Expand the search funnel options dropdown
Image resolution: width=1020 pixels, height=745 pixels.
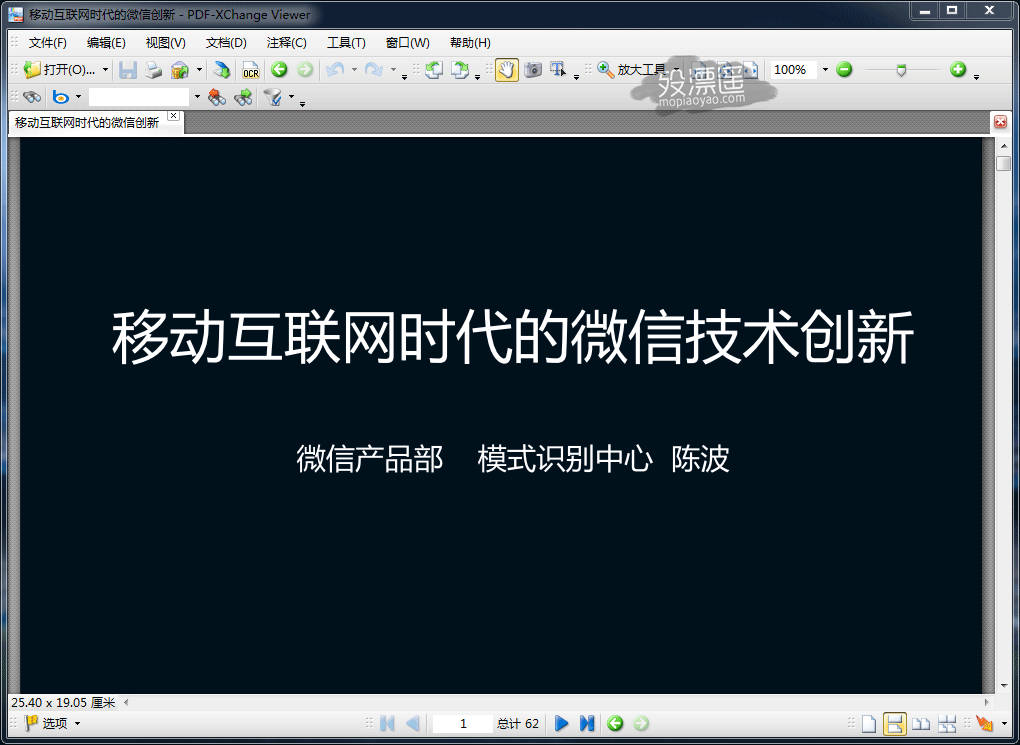click(x=291, y=98)
